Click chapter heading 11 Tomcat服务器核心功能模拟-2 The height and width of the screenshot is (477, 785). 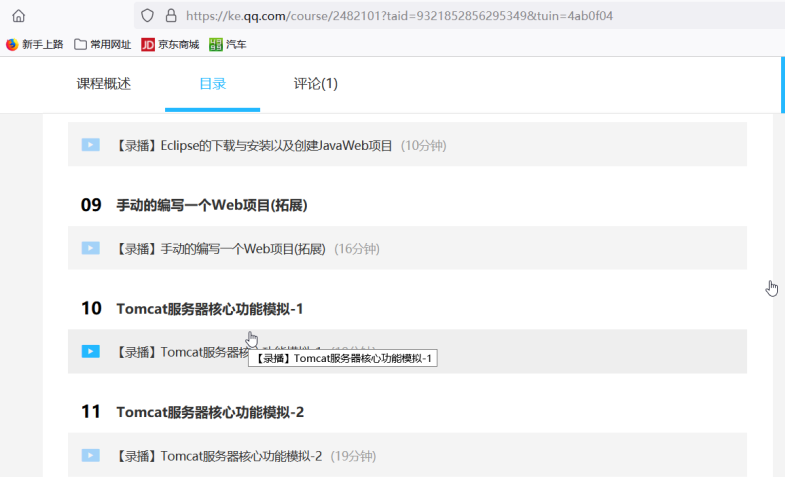pyautogui.click(x=192, y=412)
